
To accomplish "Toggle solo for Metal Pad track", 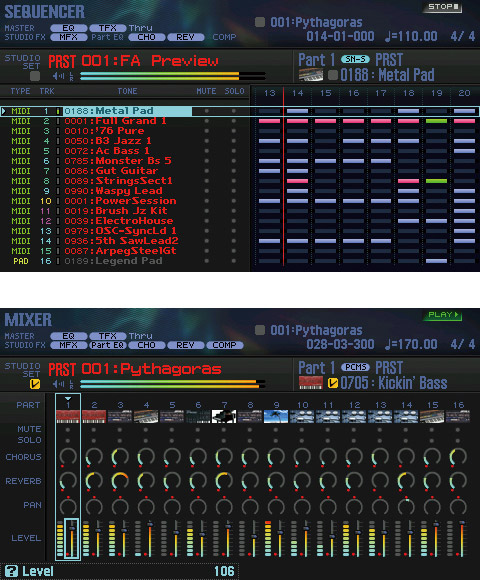I will click(x=234, y=111).
